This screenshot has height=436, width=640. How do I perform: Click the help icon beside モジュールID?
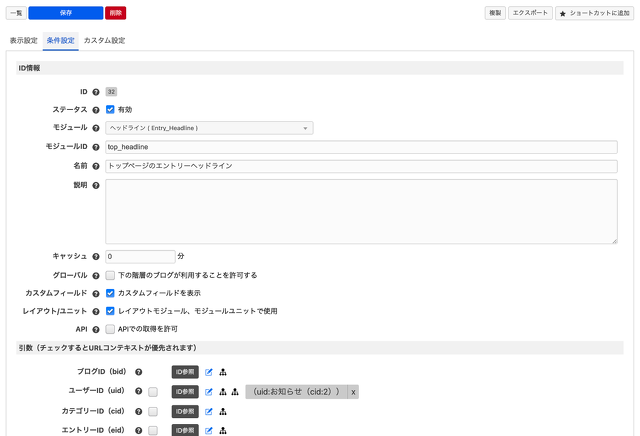[96, 147]
